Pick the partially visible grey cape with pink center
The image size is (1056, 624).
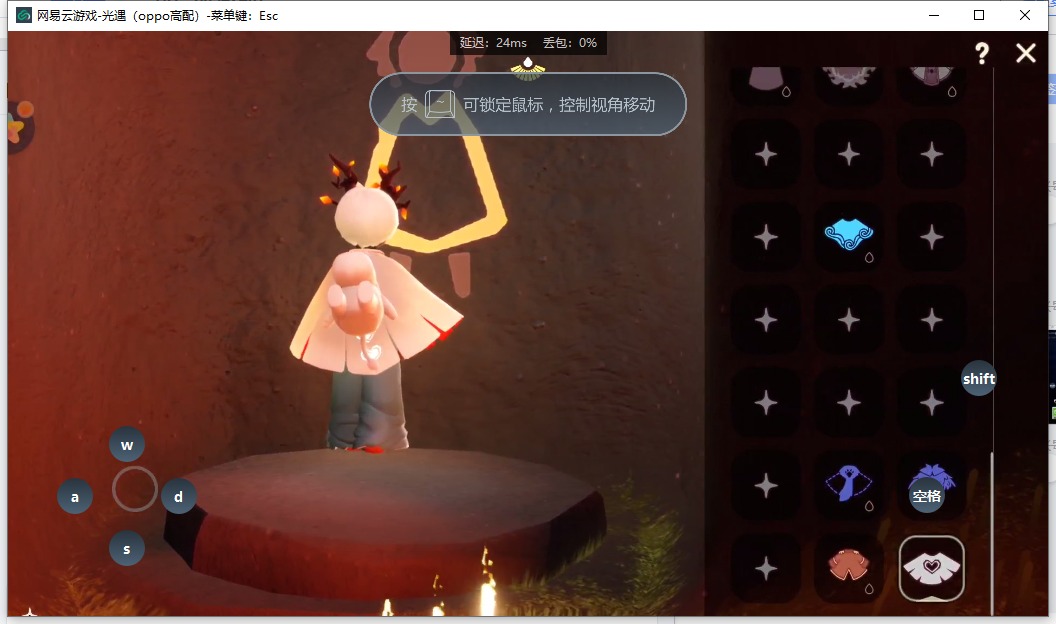(931, 85)
